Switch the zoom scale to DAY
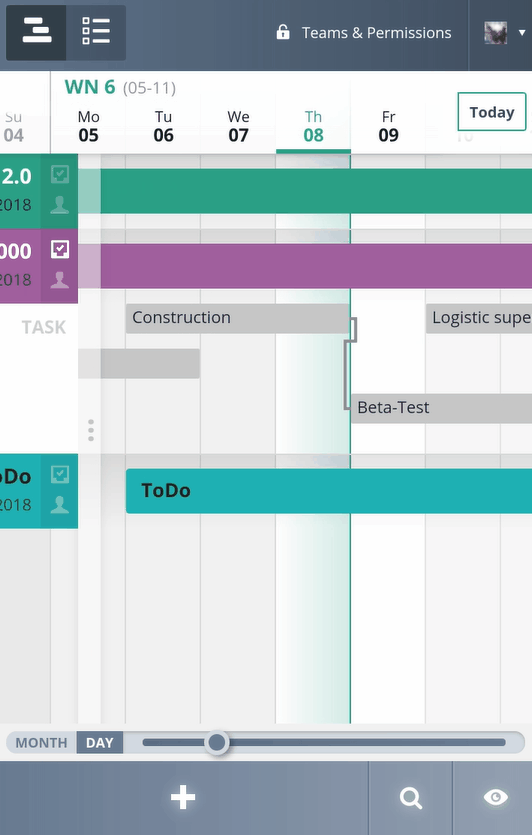Screen dimensions: 532x835 (x=100, y=742)
